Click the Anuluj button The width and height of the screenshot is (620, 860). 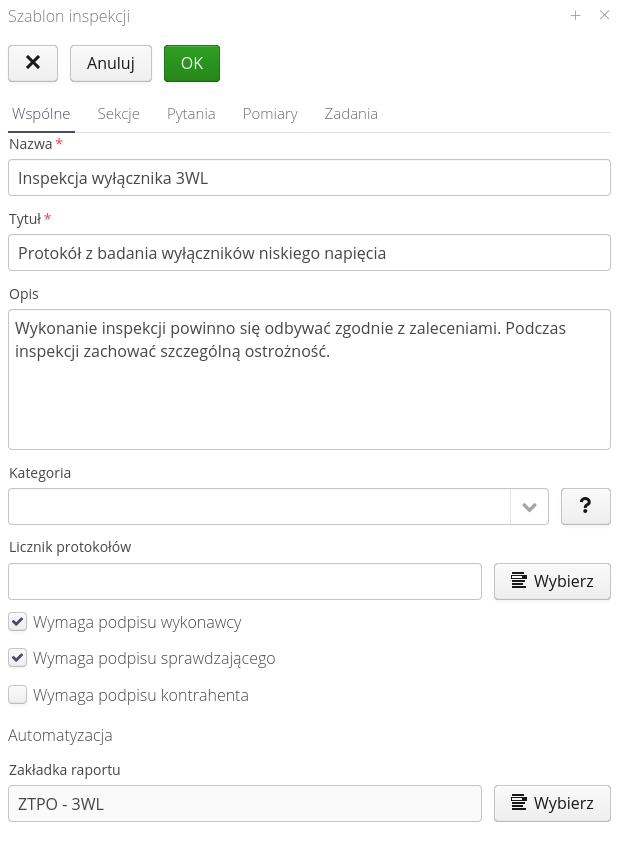pyautogui.click(x=110, y=63)
